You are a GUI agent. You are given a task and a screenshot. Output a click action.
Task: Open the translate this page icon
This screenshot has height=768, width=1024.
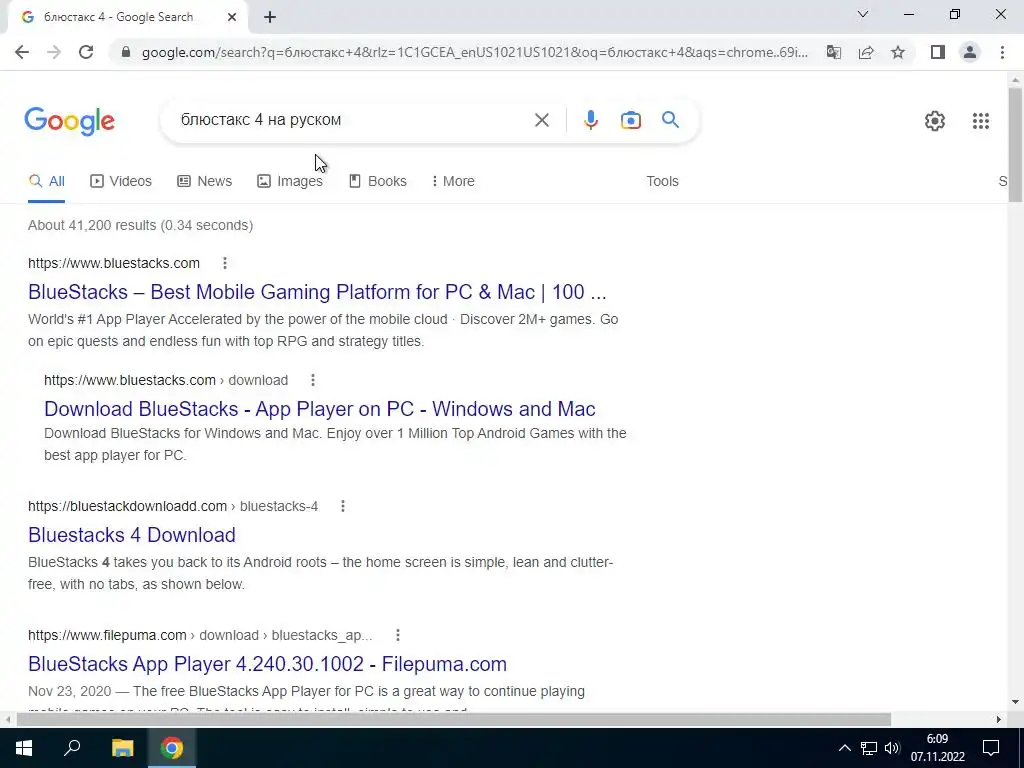(x=834, y=52)
